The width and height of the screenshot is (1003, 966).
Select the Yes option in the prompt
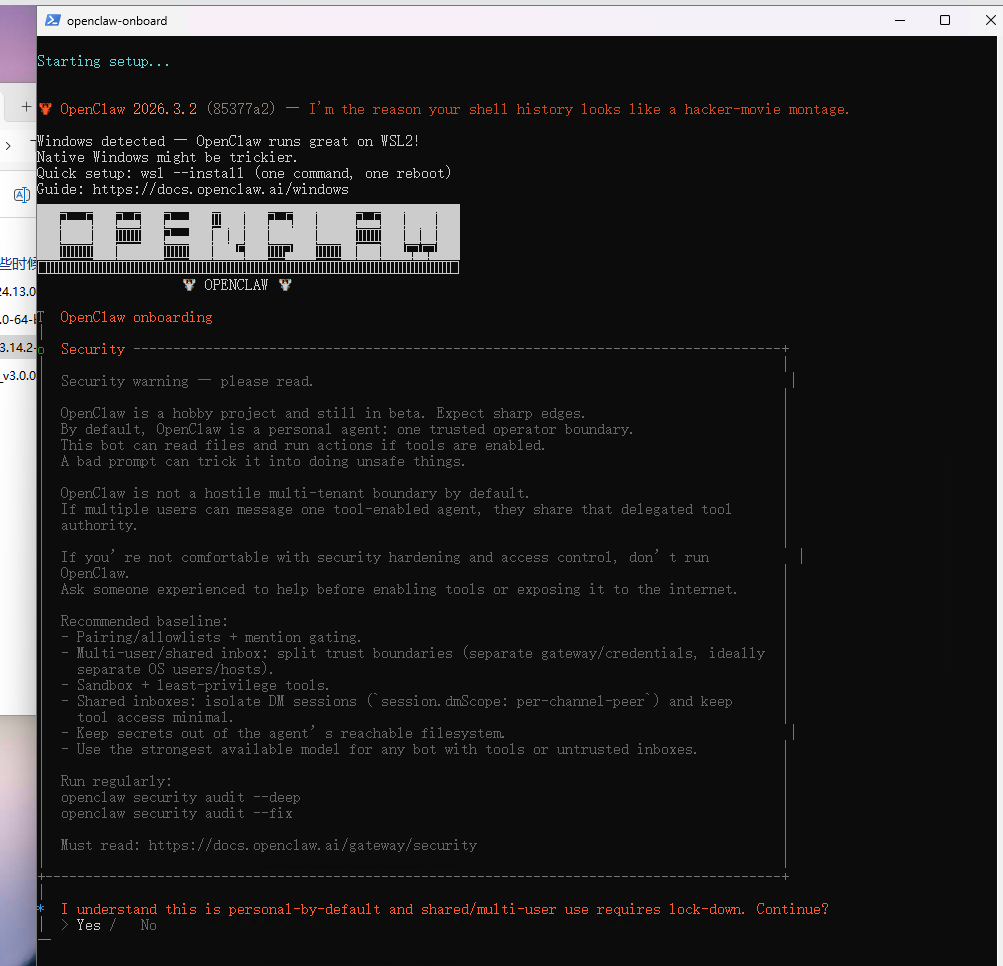(88, 925)
